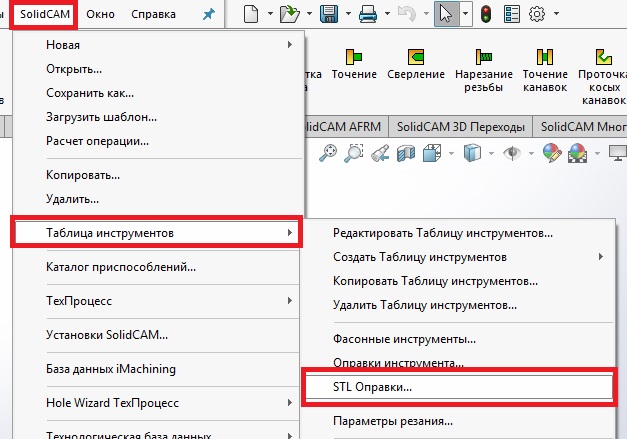This screenshot has height=439, width=627.
Task: Choose Сохранить как... menu item
Action: [157, 93]
